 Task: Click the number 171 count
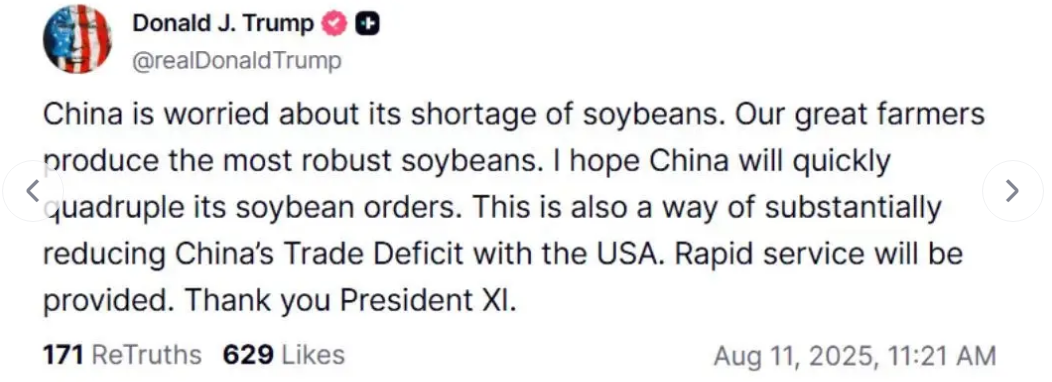click(x=63, y=354)
